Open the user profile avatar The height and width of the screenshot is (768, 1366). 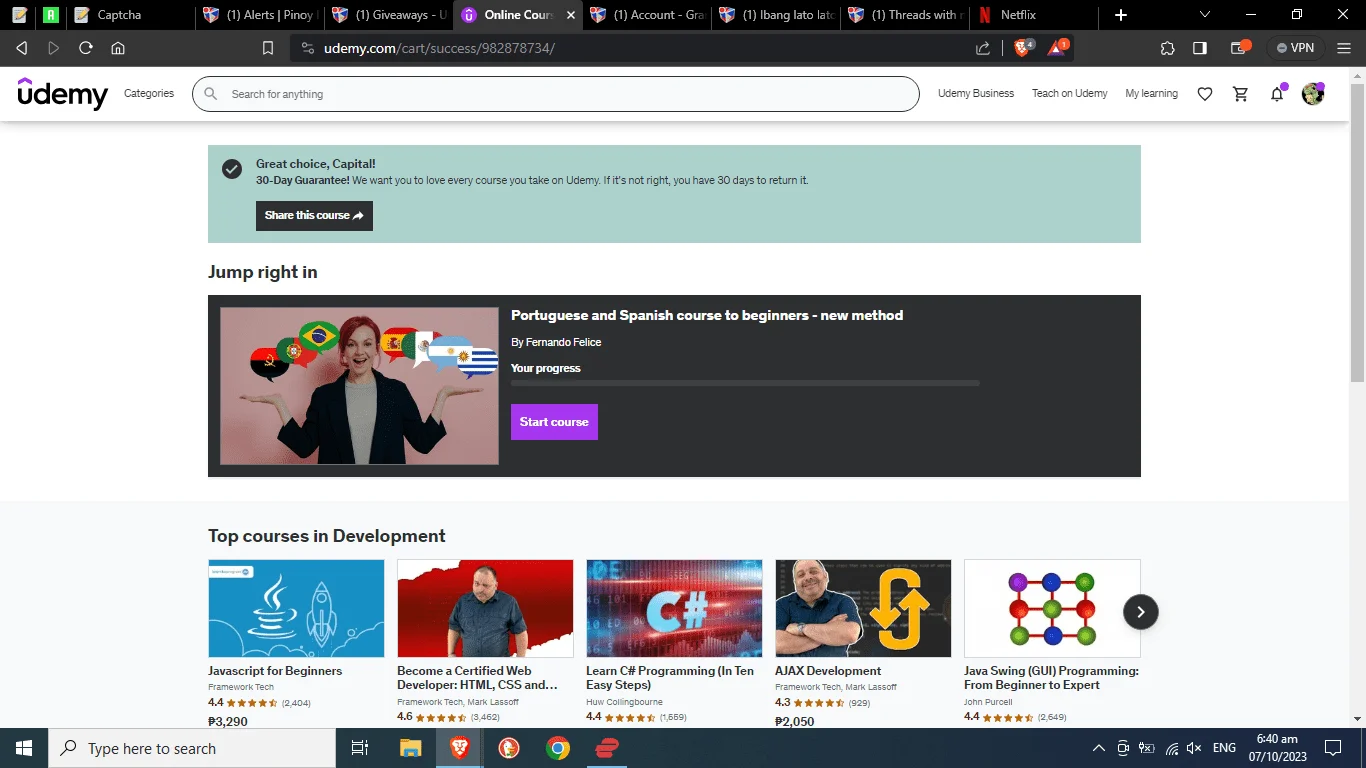point(1313,94)
